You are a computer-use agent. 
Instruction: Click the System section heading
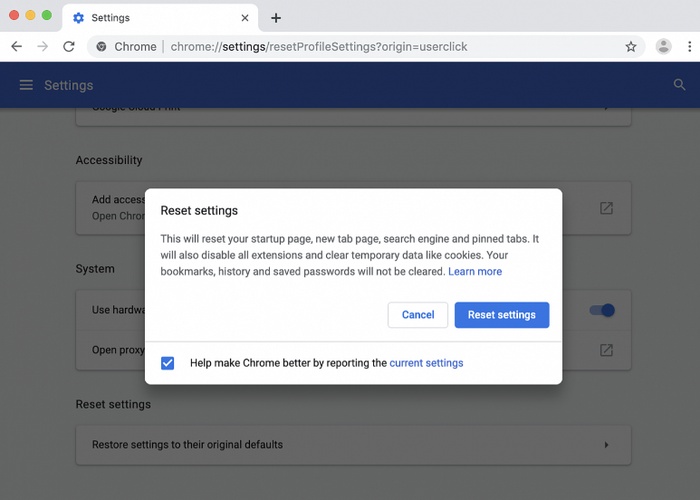click(x=95, y=269)
